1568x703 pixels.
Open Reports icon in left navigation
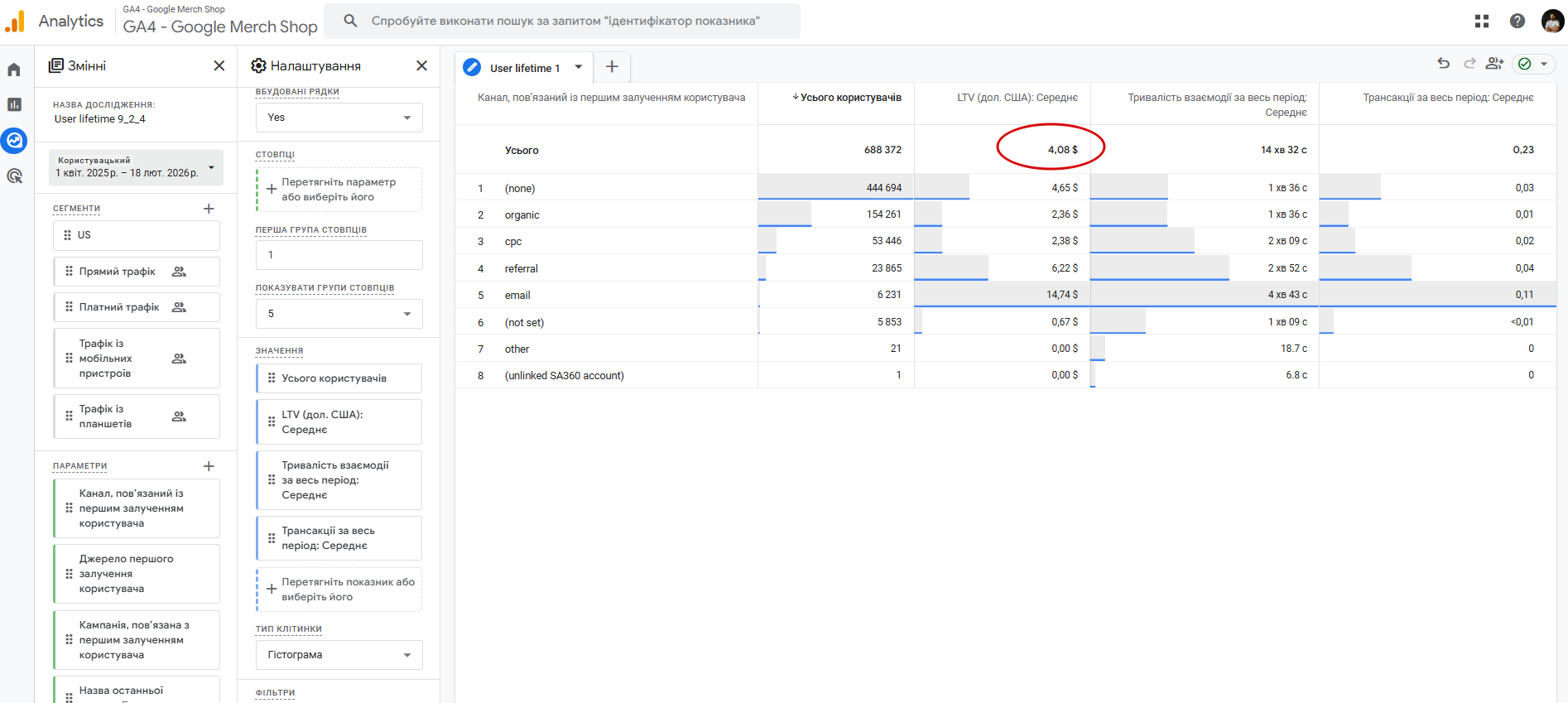click(x=14, y=104)
